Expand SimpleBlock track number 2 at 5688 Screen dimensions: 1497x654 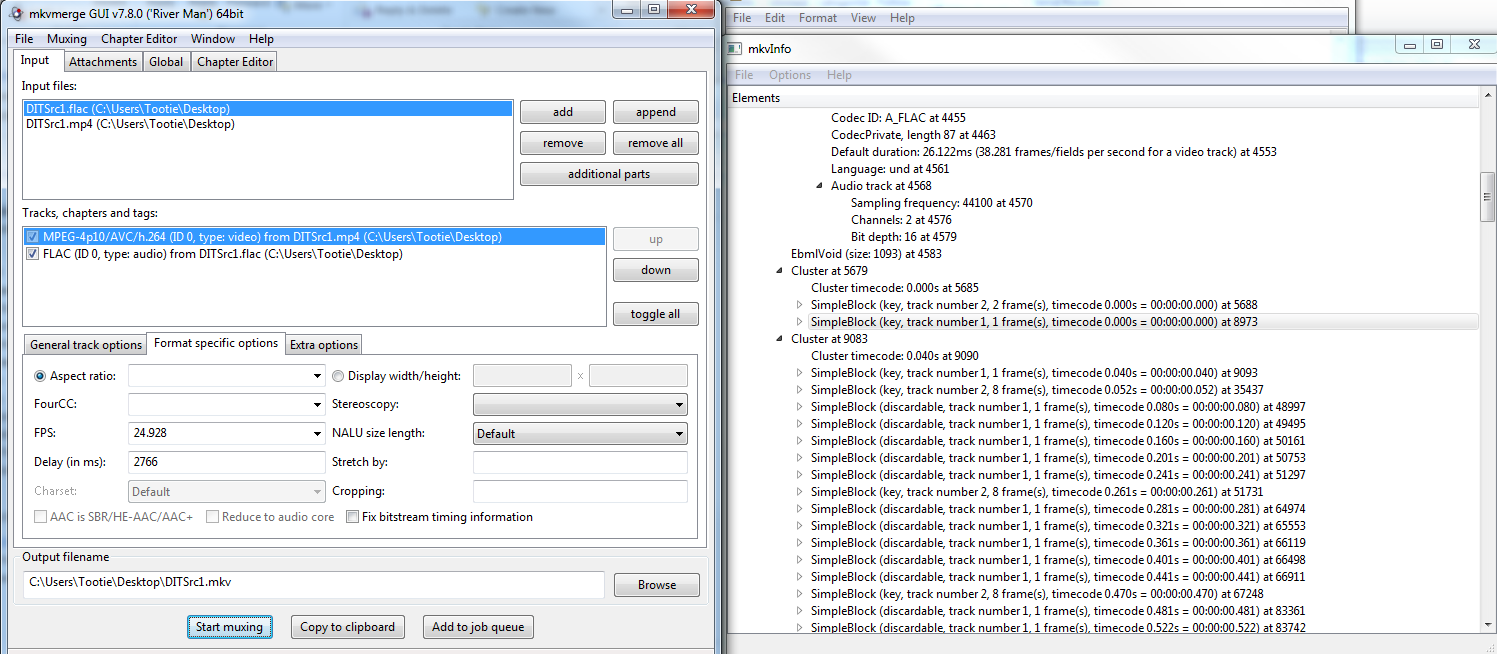(800, 305)
